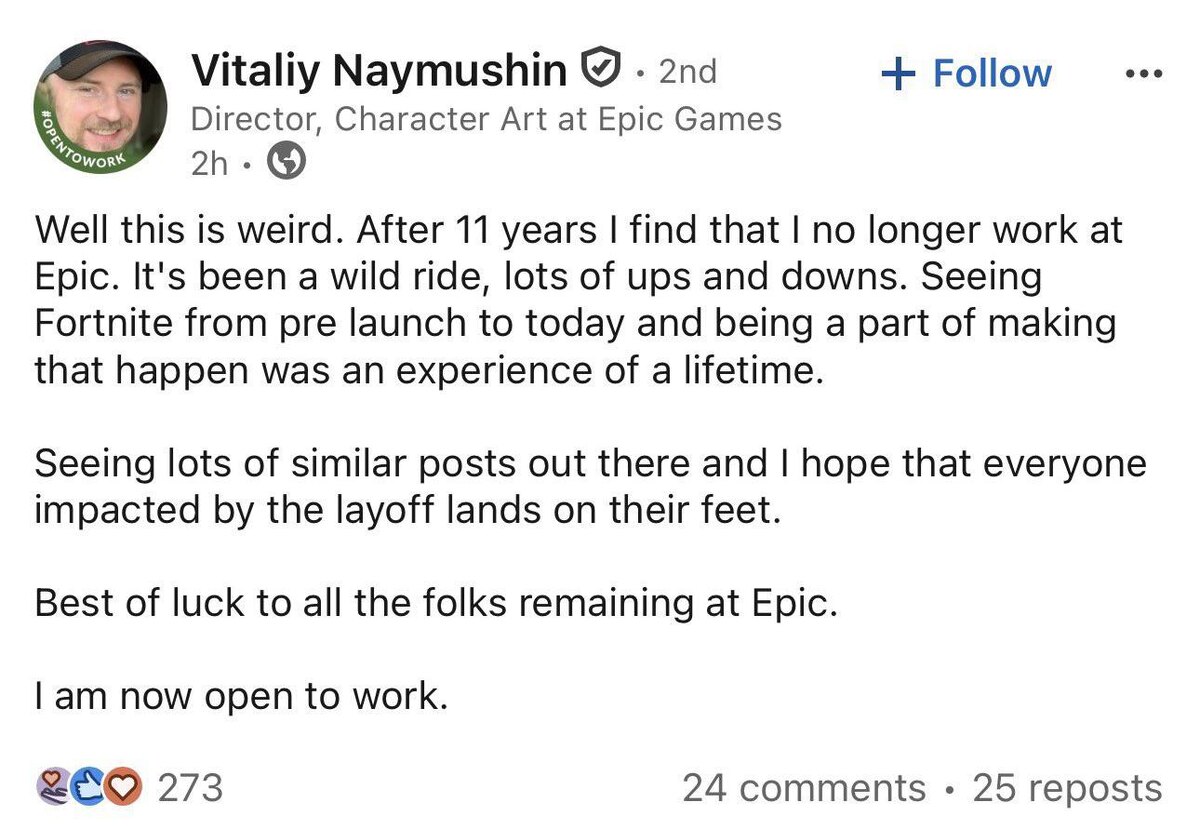
Task: Click the "Best of luck" sentence
Action: pos(435,605)
